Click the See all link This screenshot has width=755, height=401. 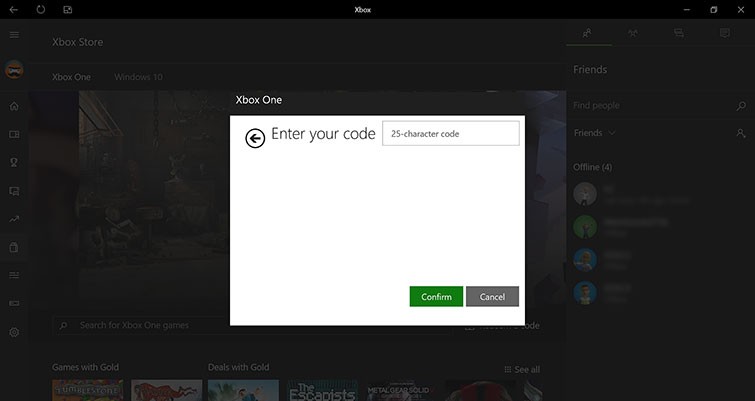coord(522,370)
